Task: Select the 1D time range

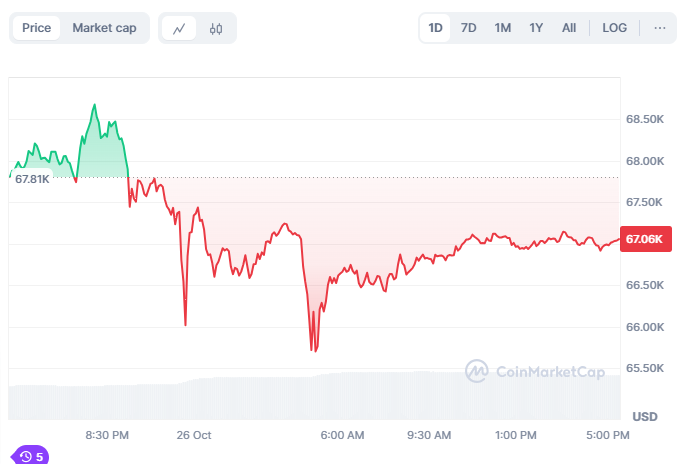Action: (436, 28)
